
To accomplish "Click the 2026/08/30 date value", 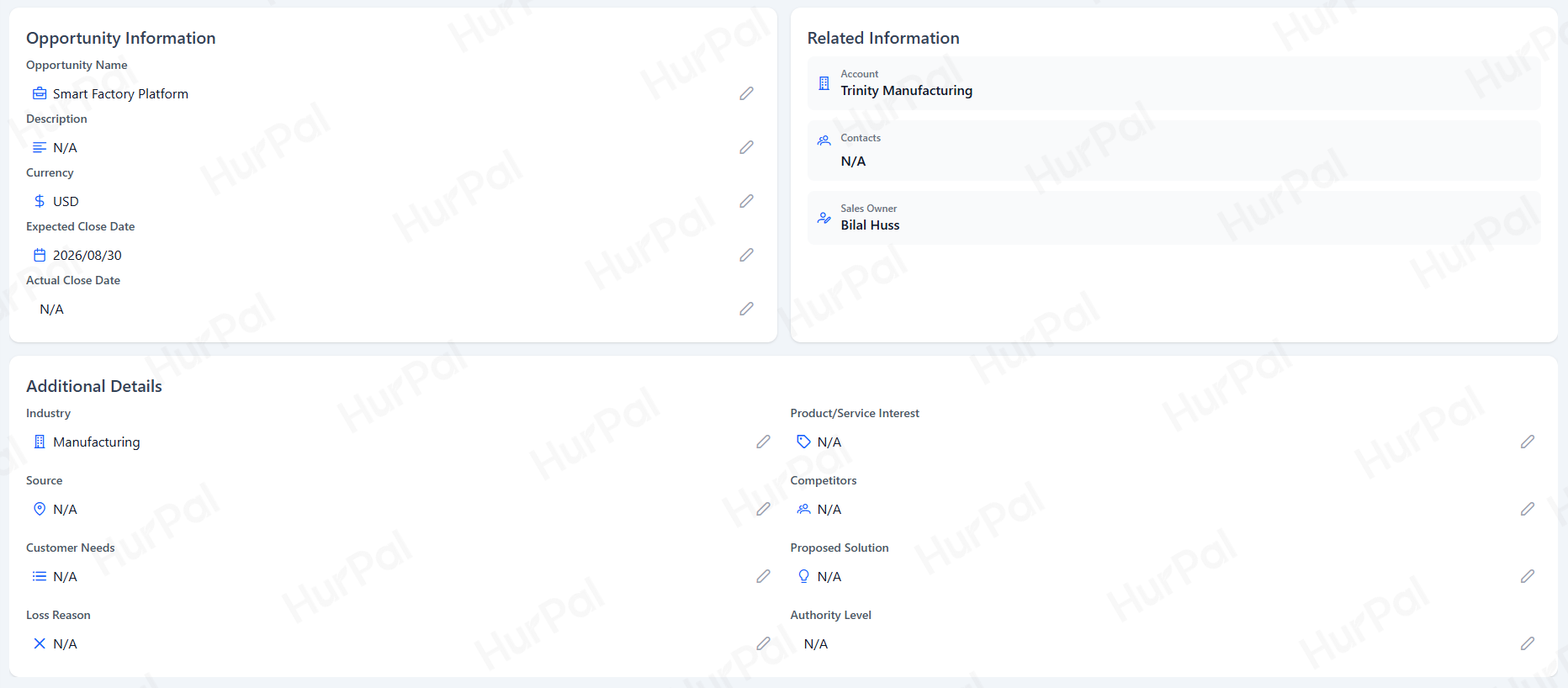I will [x=87, y=255].
